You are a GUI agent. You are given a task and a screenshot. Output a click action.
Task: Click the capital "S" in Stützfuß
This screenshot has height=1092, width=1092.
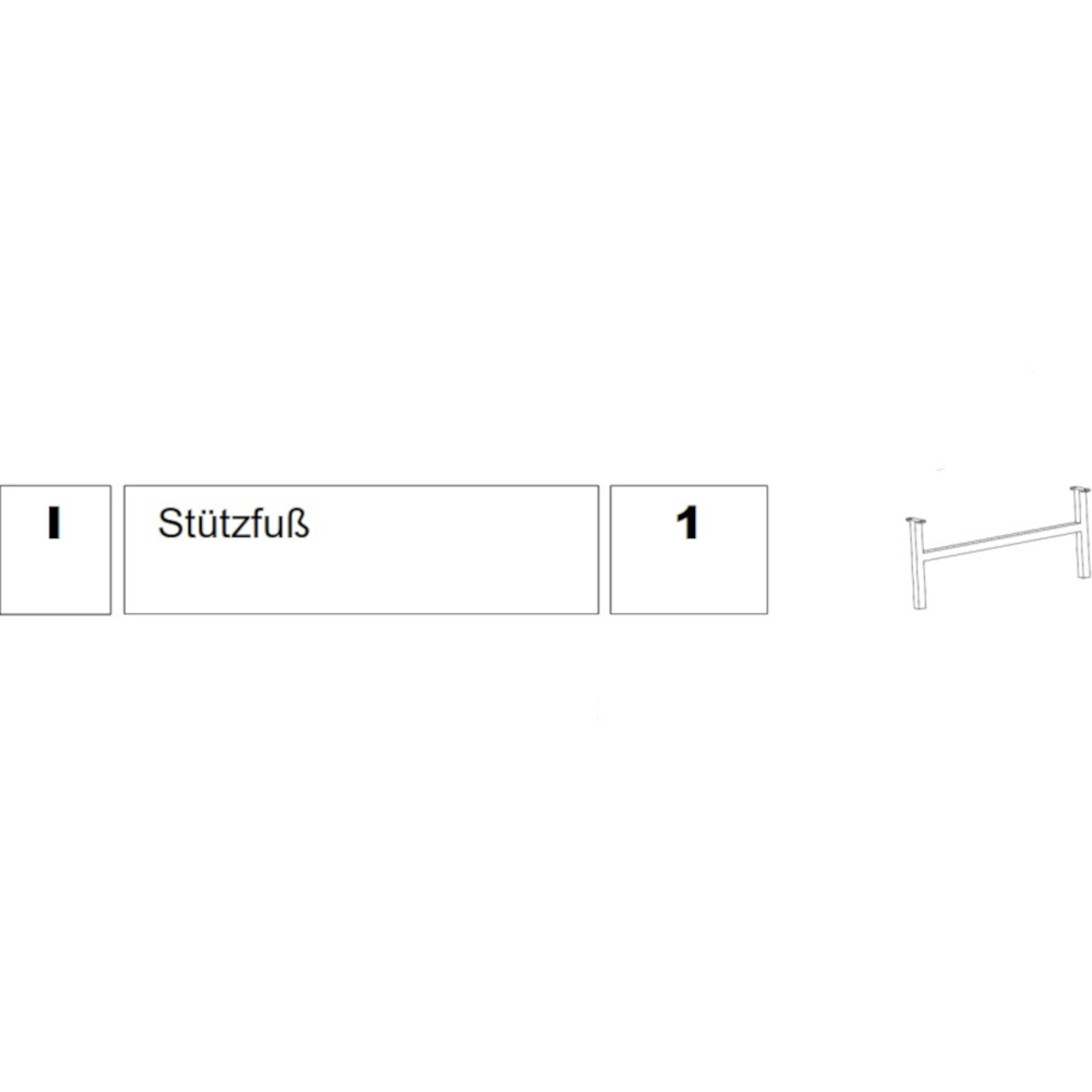coord(169,523)
